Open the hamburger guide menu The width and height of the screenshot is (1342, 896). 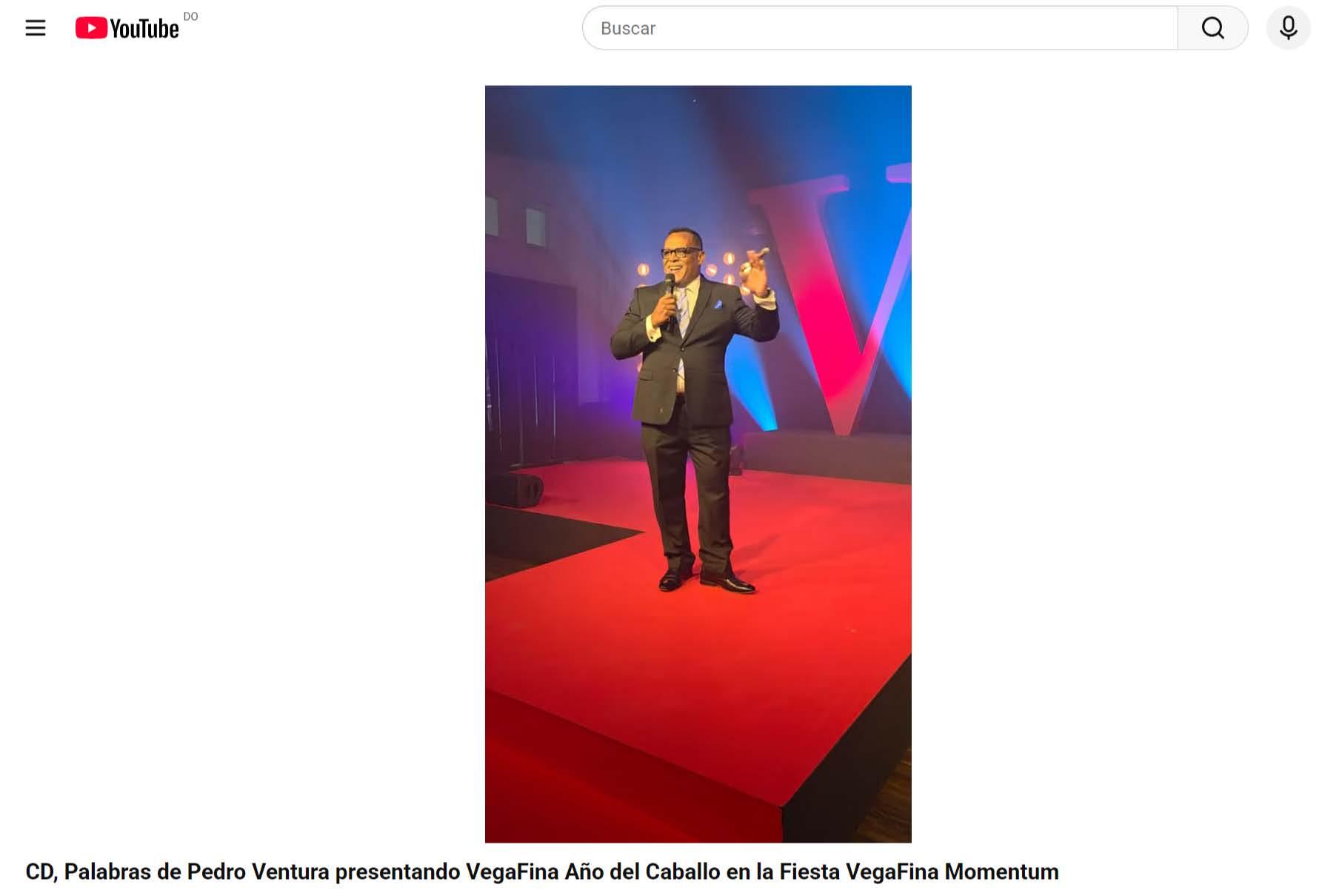click(36, 28)
